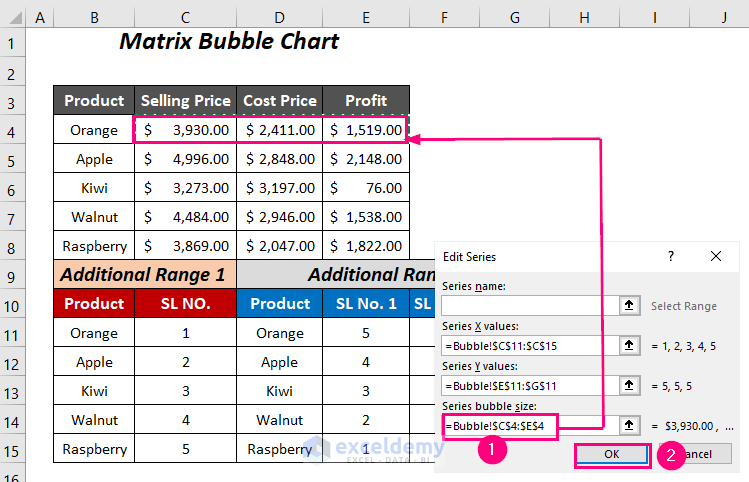The image size is (749, 482).
Task: Click the Matrix Bubble Chart title cell
Action: (229, 42)
